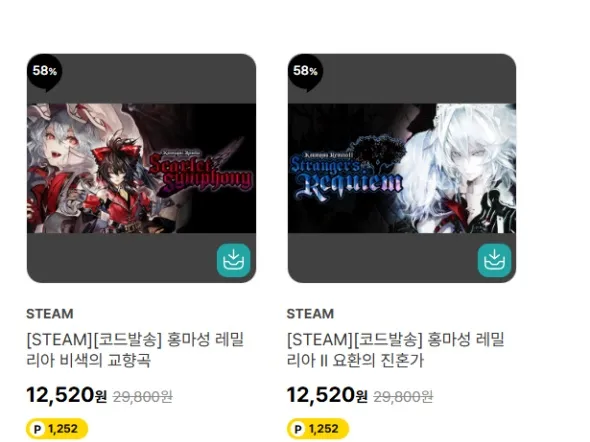This screenshot has height=442, width=590.
Task: Open the Scarlet Symphony game thumbnail
Action: (141, 168)
